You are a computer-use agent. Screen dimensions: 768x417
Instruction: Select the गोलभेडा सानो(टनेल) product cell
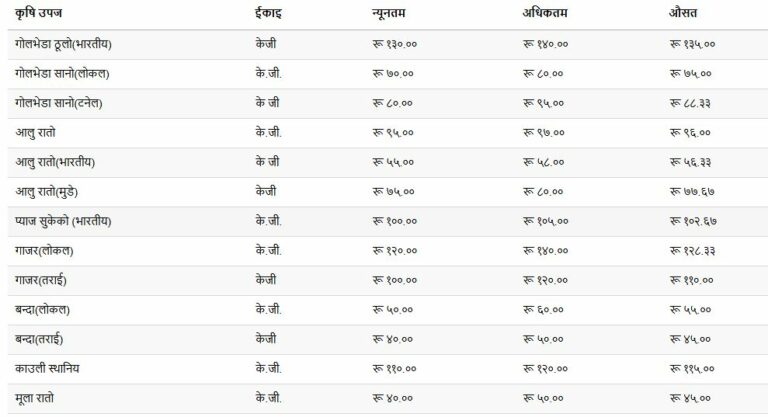tap(59, 103)
